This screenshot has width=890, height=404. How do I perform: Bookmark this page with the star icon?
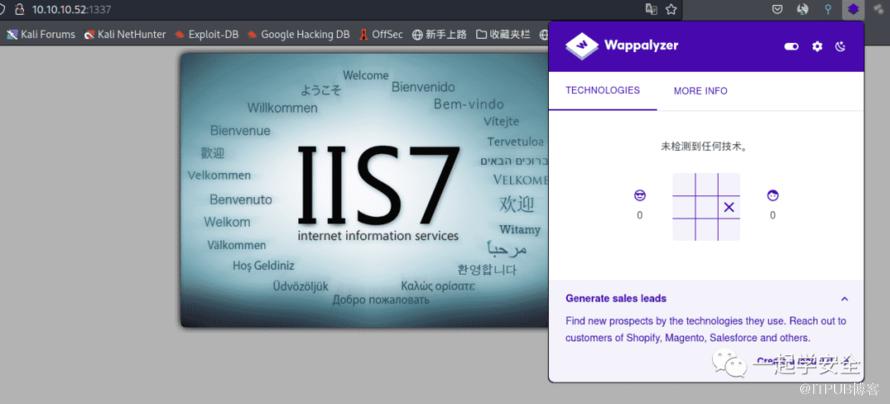pos(671,9)
